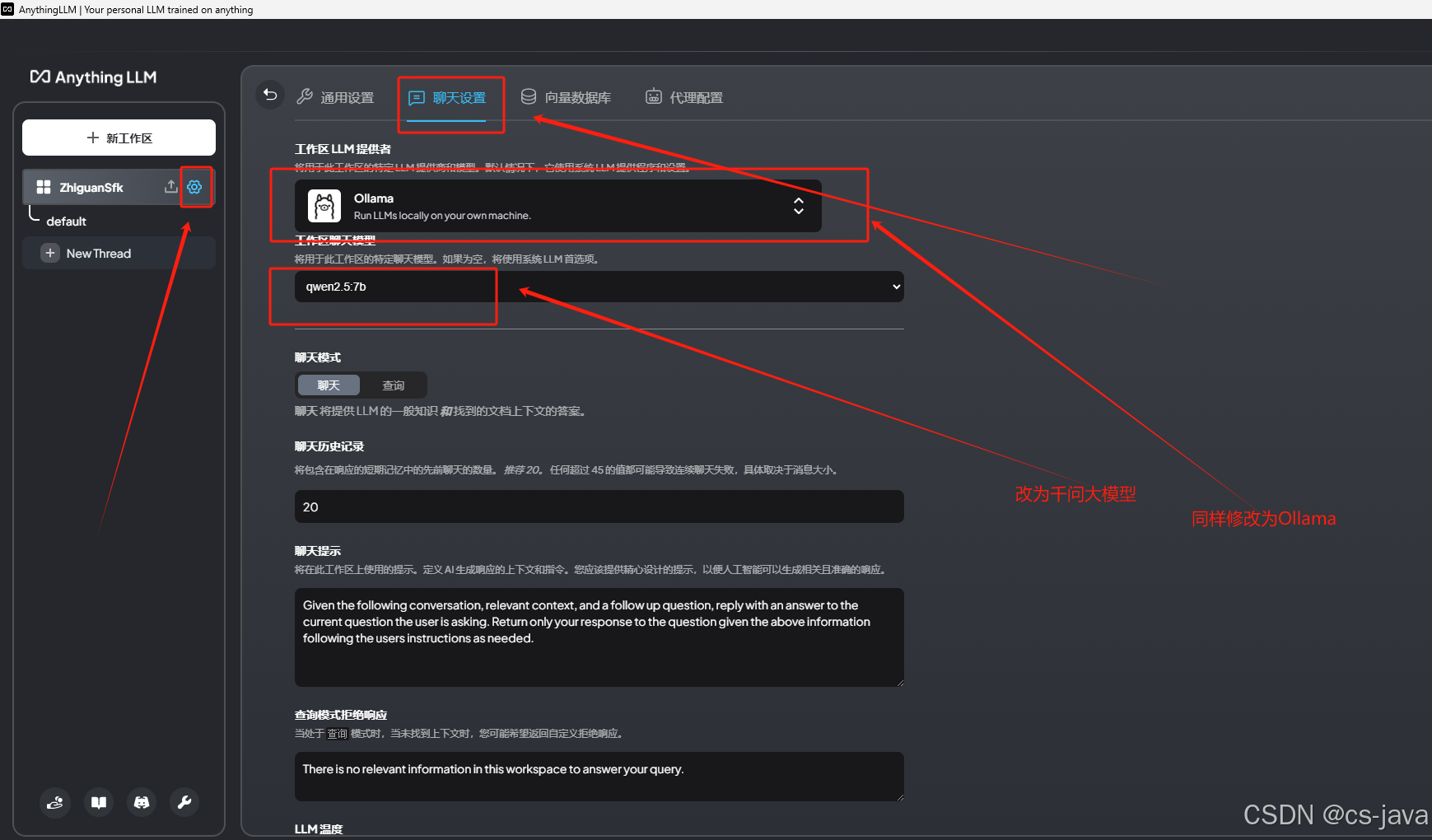Click the LLM 温度 heading
This screenshot has width=1432, height=840.
pyautogui.click(x=319, y=828)
